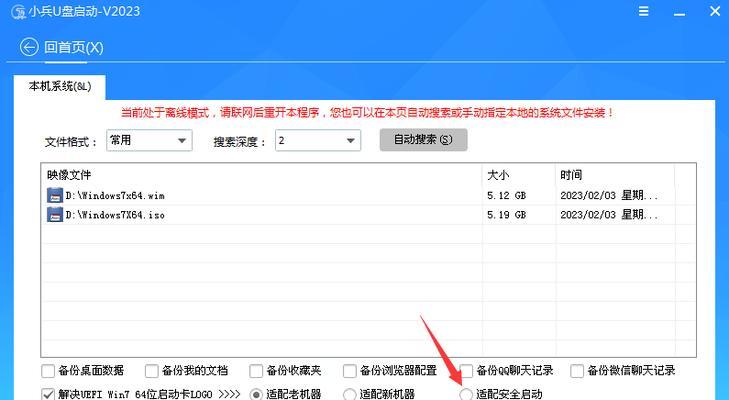Enable the 备份桌面数据 checkbox

(x=48, y=371)
